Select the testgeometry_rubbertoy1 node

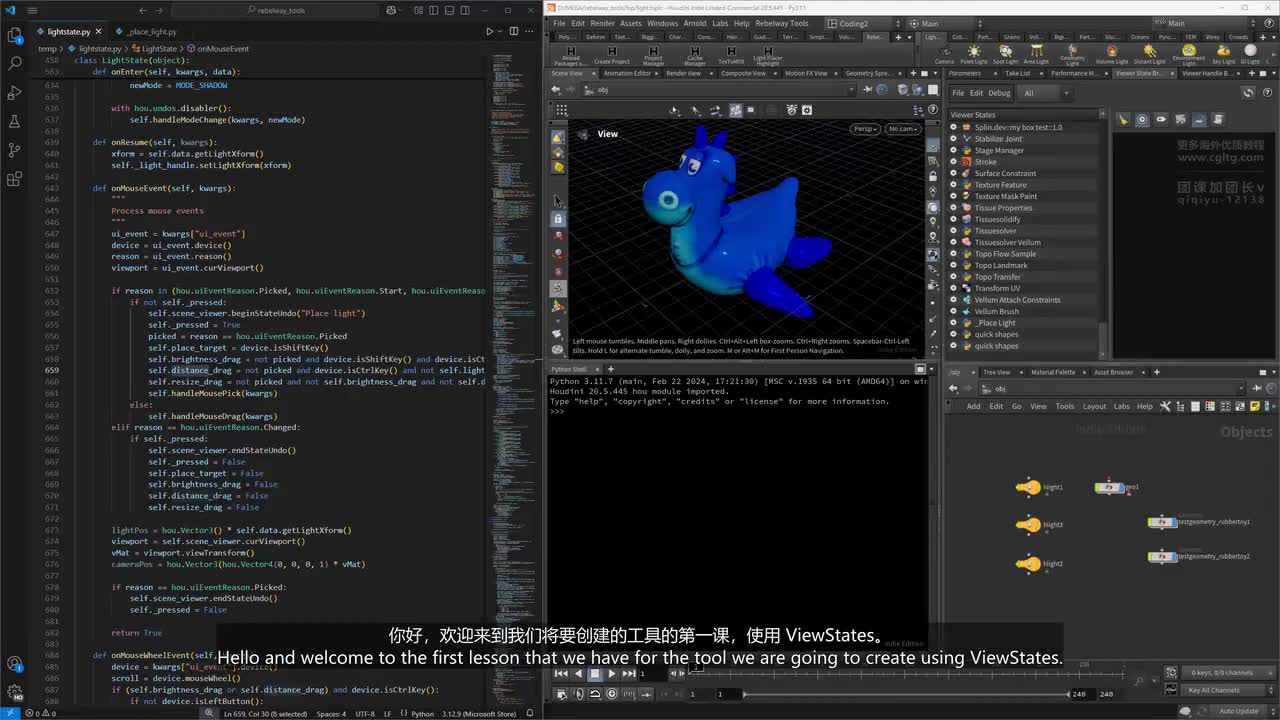click(x=1161, y=522)
